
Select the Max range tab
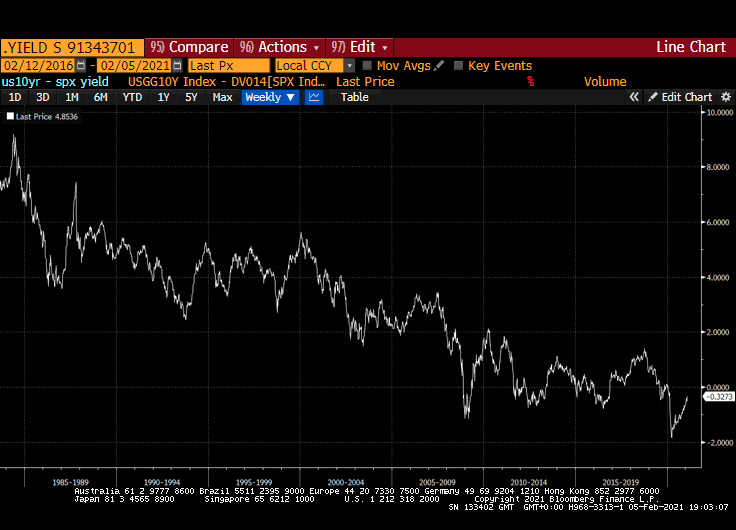tap(222, 97)
